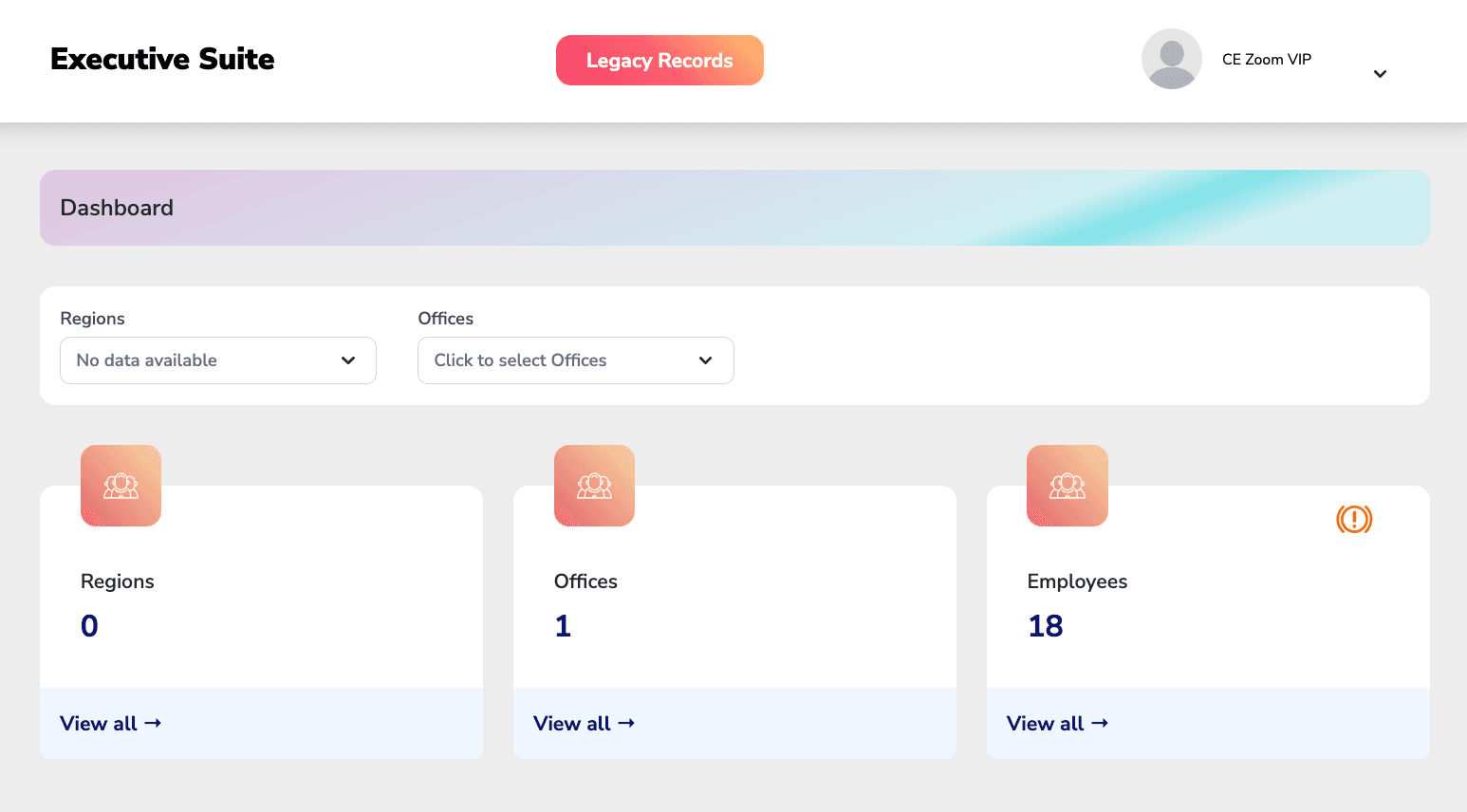Viewport: 1467px width, 812px height.
Task: Click the Offices count 1
Action: click(563, 626)
